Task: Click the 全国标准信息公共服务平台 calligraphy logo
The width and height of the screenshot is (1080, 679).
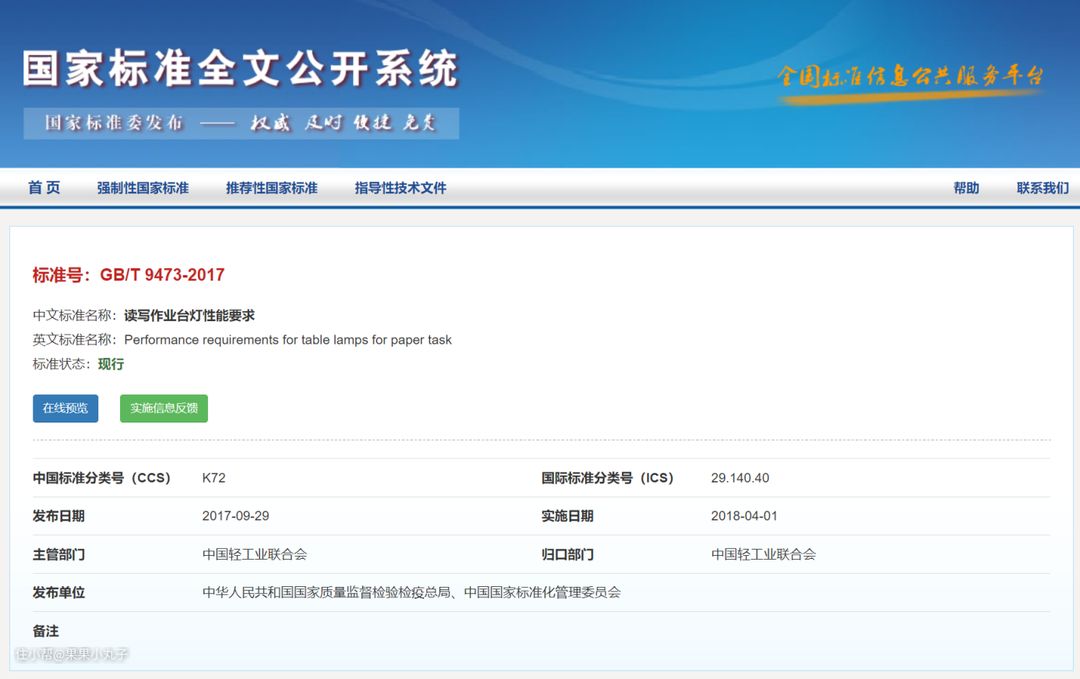Action: (910, 78)
